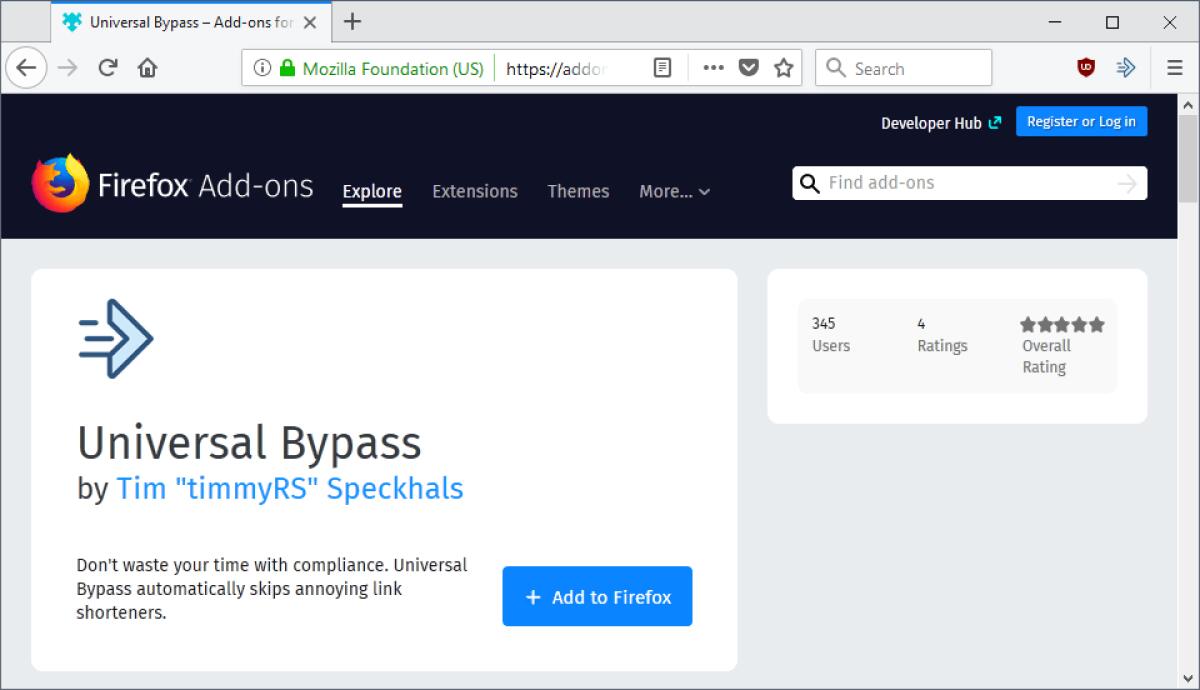This screenshot has height=690, width=1200.
Task: Navigate back using the arrow button
Action: tap(27, 67)
